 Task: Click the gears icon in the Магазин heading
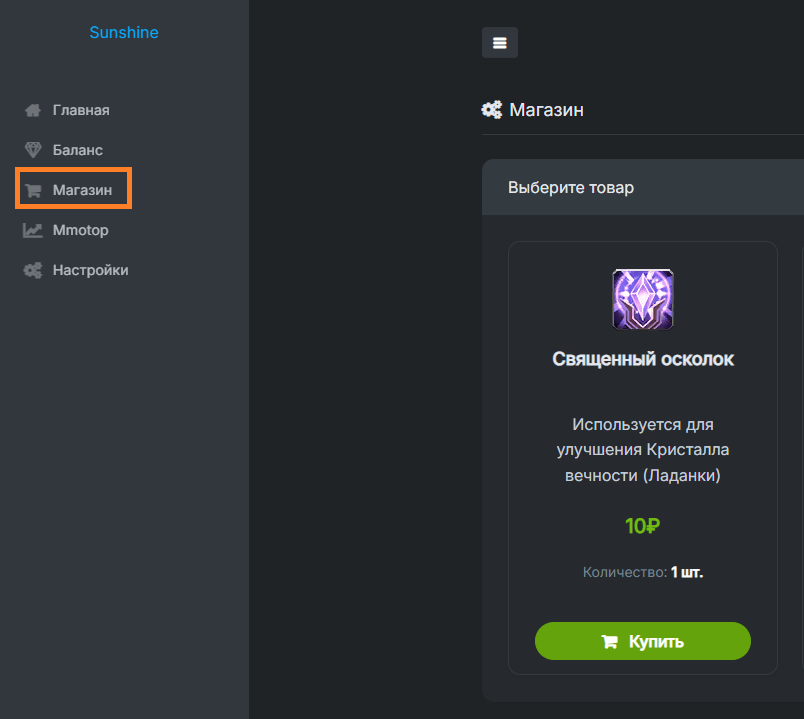[x=491, y=109]
